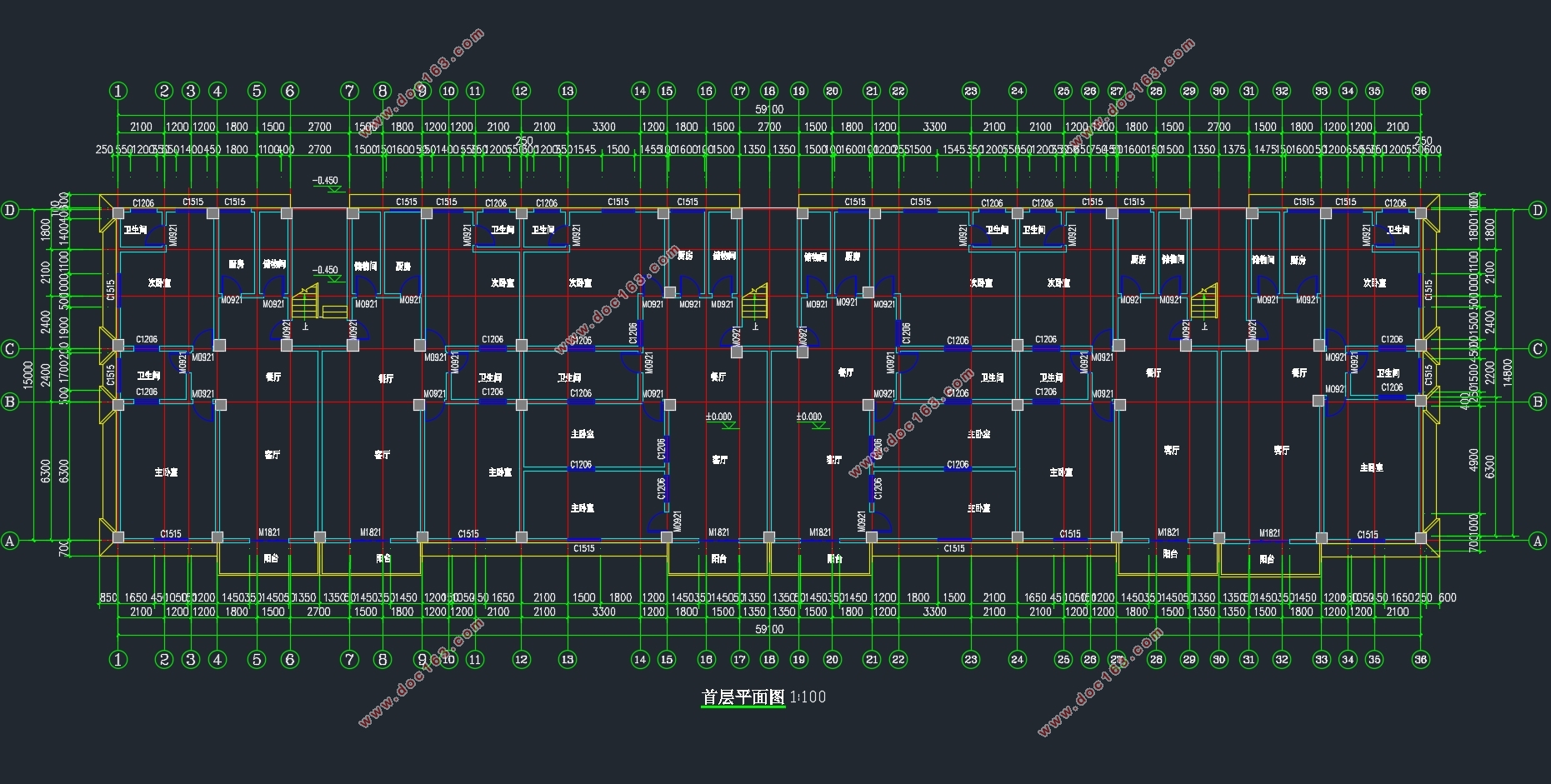1551x784 pixels.
Task: Select grid bubble 31 in bottom row
Action: click(x=1248, y=660)
